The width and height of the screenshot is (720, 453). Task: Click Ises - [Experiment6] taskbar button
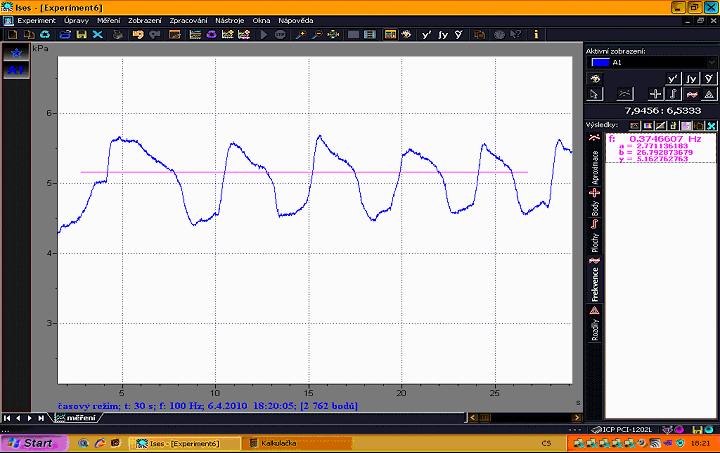pos(184,443)
